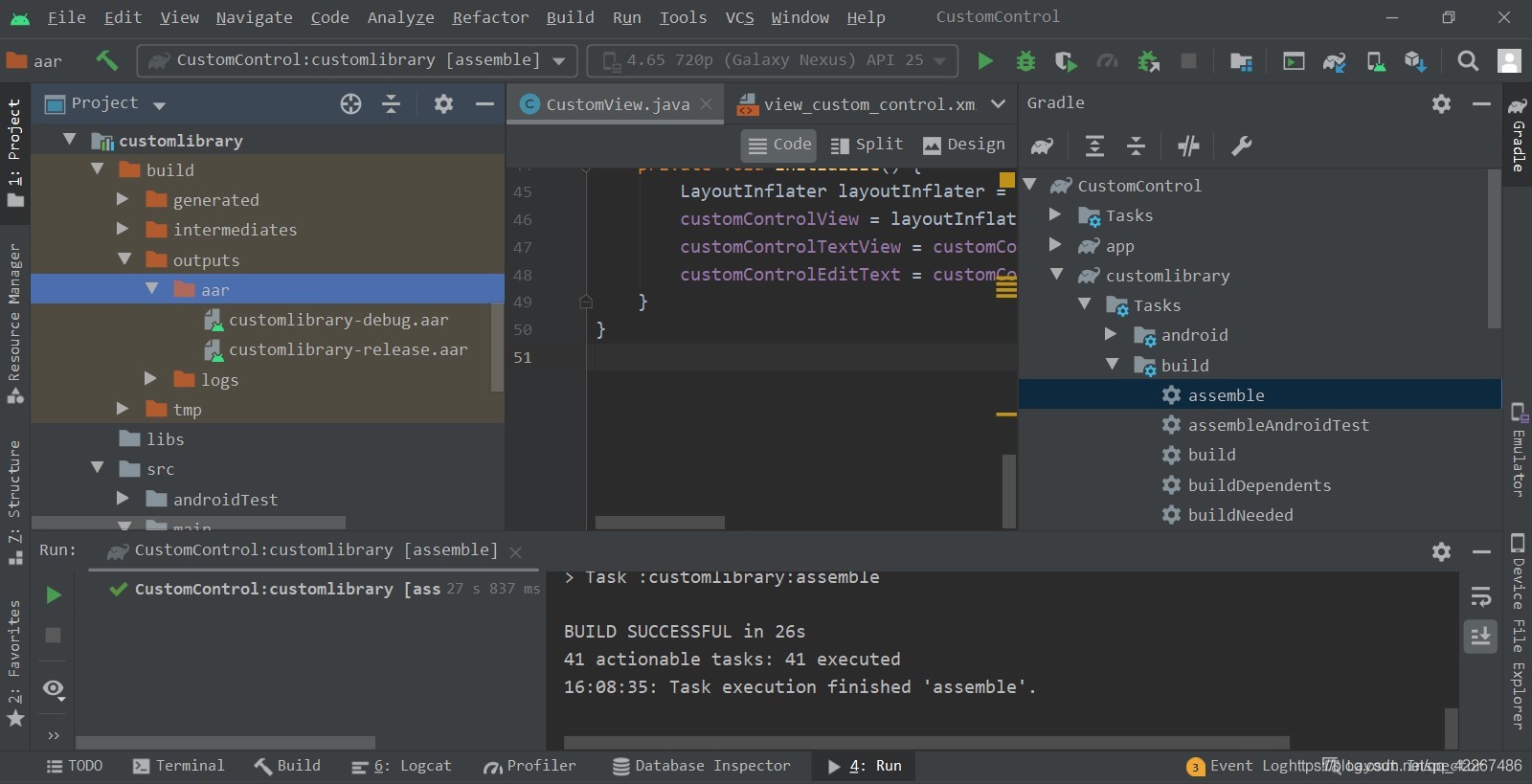Open SDK Manager icon
This screenshot has height=784, width=1532.
[1415, 61]
